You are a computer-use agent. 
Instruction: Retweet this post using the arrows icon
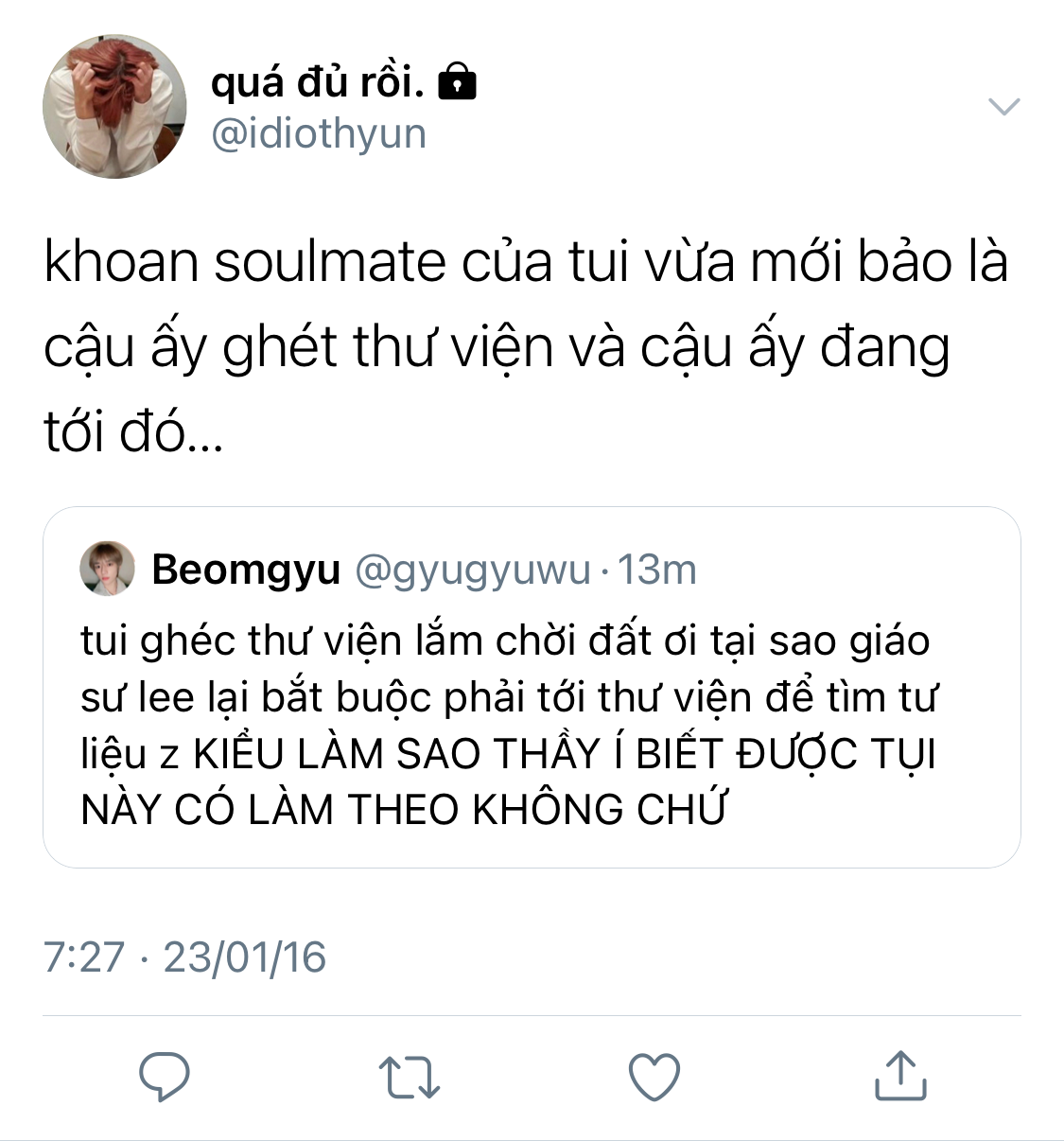point(409,1078)
